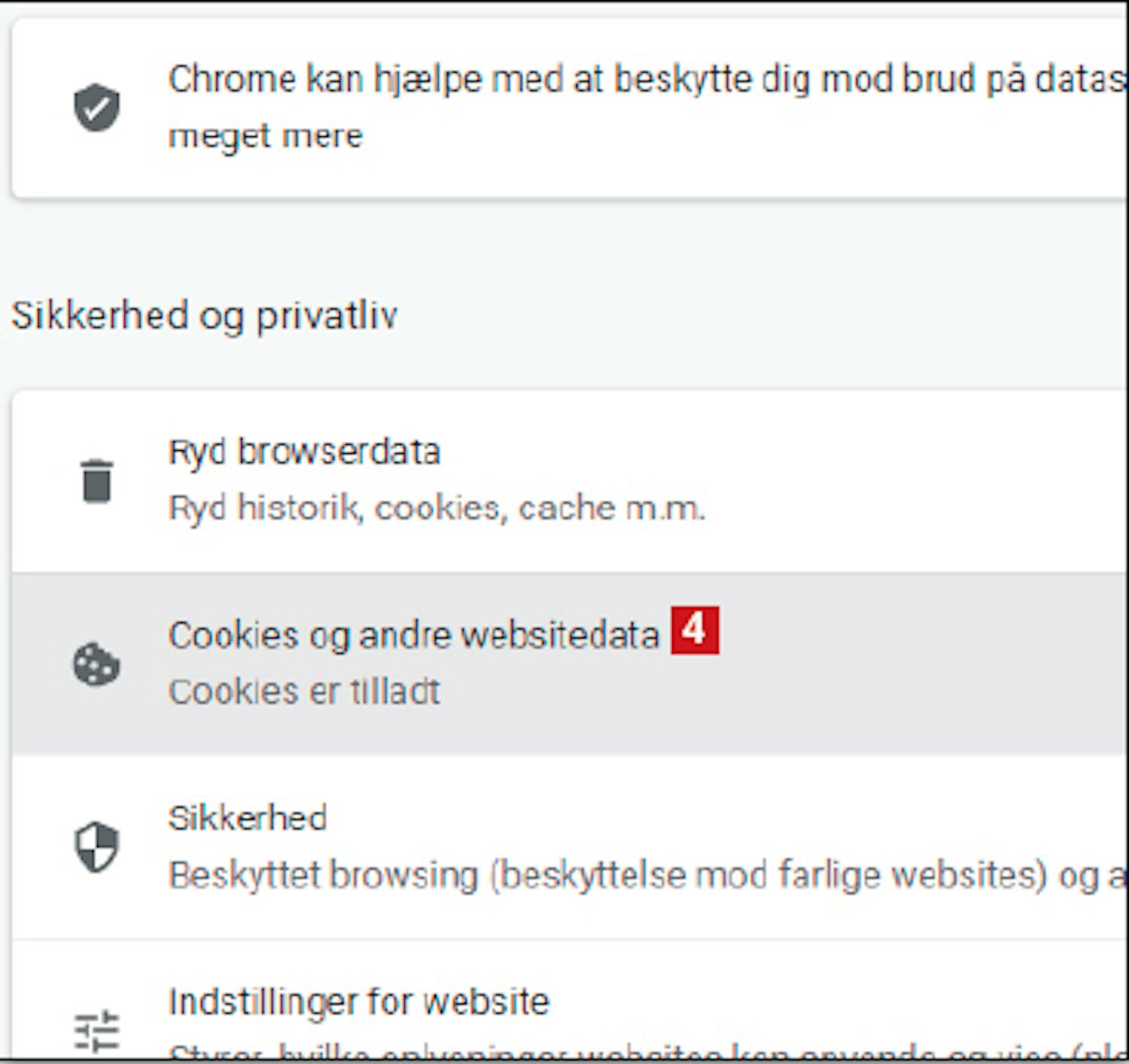Click the safety check shield icon
This screenshot has width=1129, height=1064.
point(96,108)
